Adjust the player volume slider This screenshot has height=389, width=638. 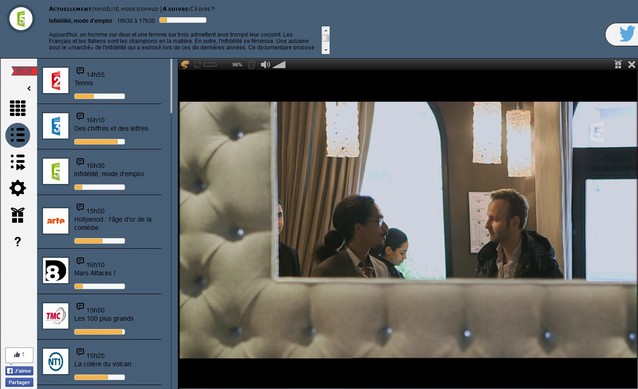(279, 65)
